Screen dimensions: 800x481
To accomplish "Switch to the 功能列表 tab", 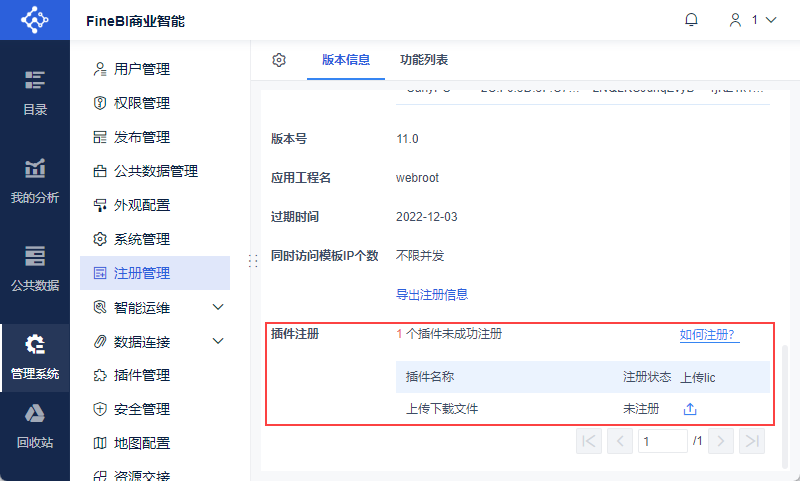I will (x=424, y=60).
